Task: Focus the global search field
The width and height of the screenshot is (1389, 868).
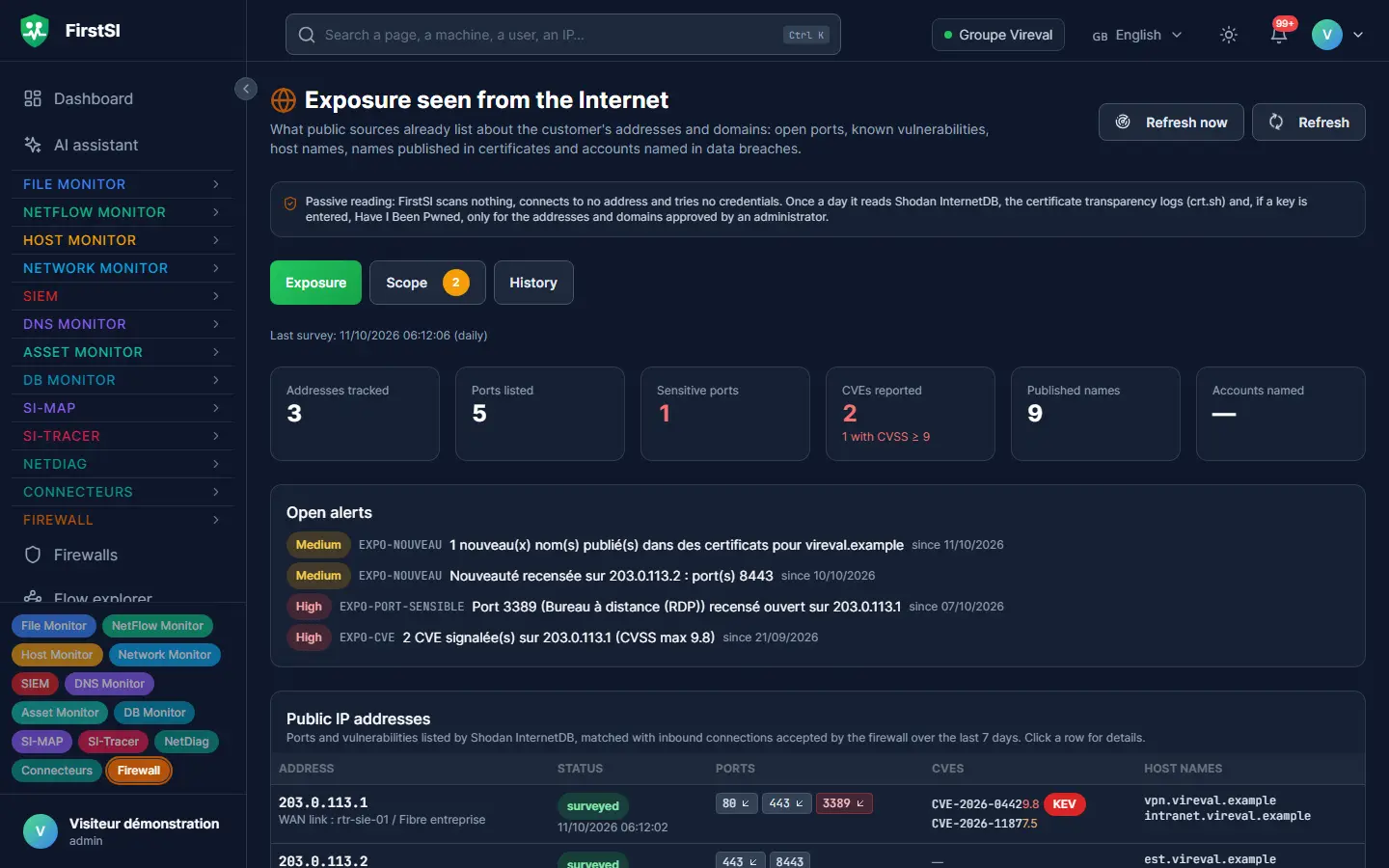Action: [562, 35]
